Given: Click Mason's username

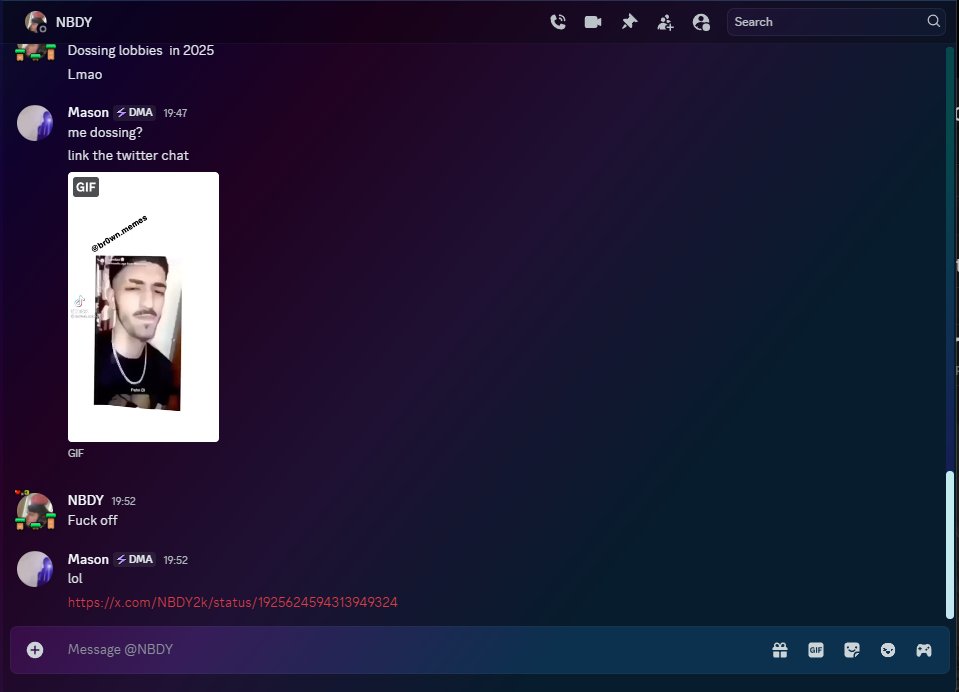Looking at the screenshot, I should [x=88, y=559].
